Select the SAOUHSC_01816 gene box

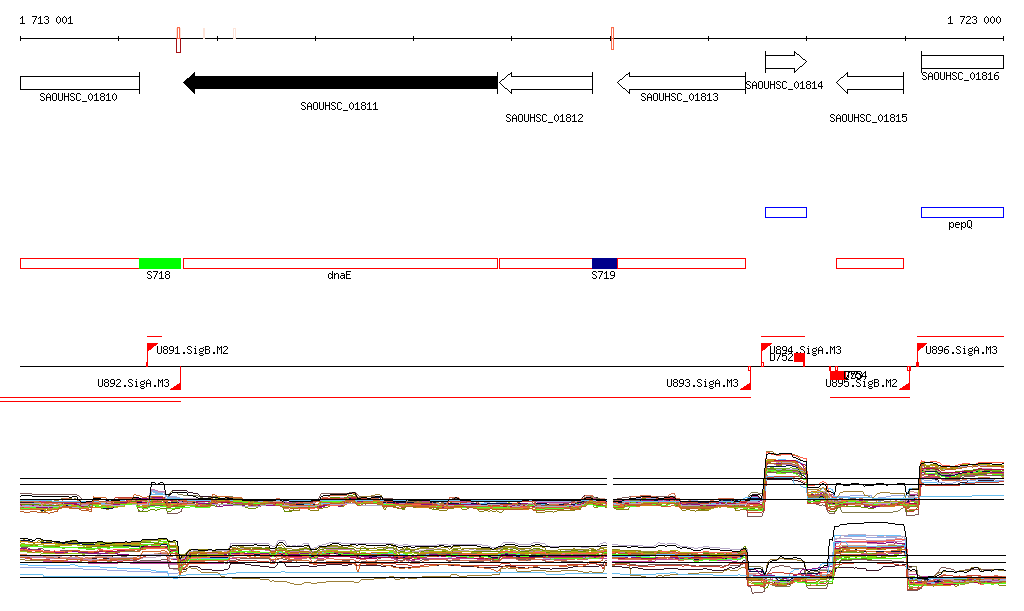962,62
